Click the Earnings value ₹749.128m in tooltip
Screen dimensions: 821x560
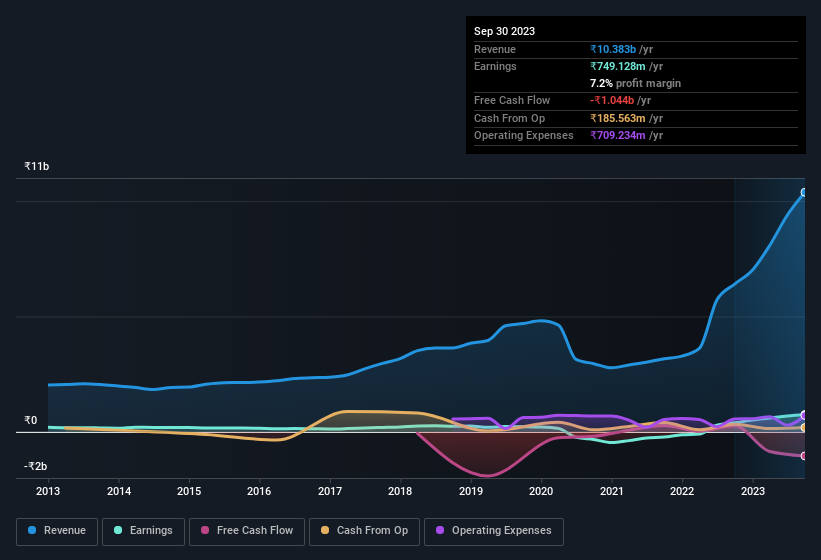coord(626,66)
